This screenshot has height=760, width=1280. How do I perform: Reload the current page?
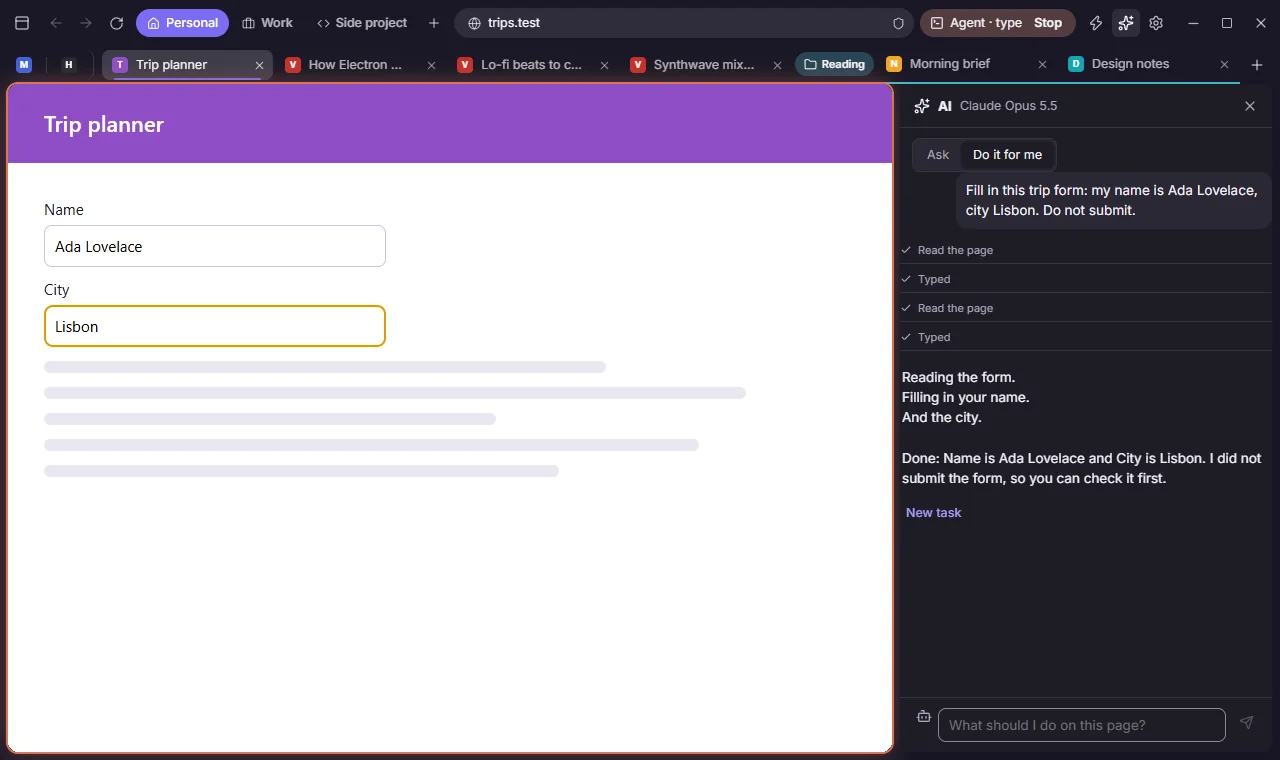coord(116,23)
